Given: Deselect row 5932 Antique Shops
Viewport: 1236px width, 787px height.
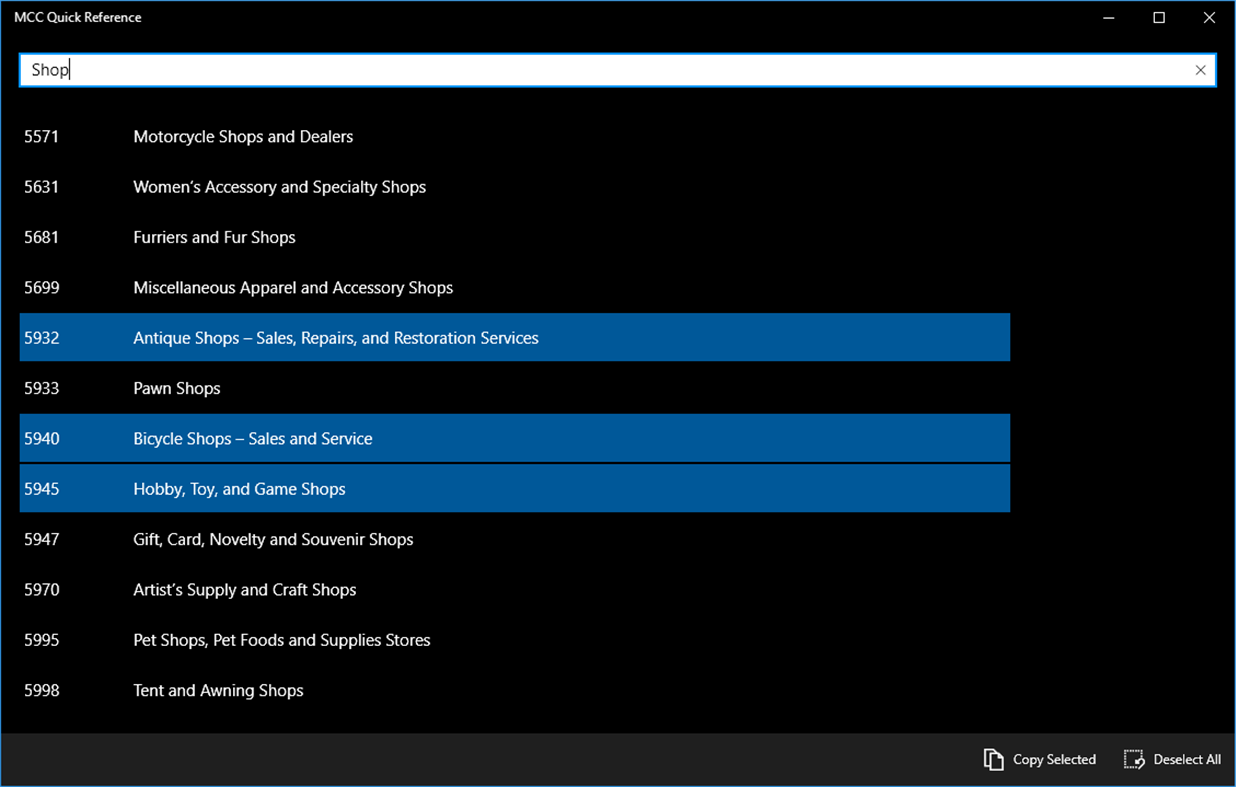Looking at the screenshot, I should (x=400, y=337).
